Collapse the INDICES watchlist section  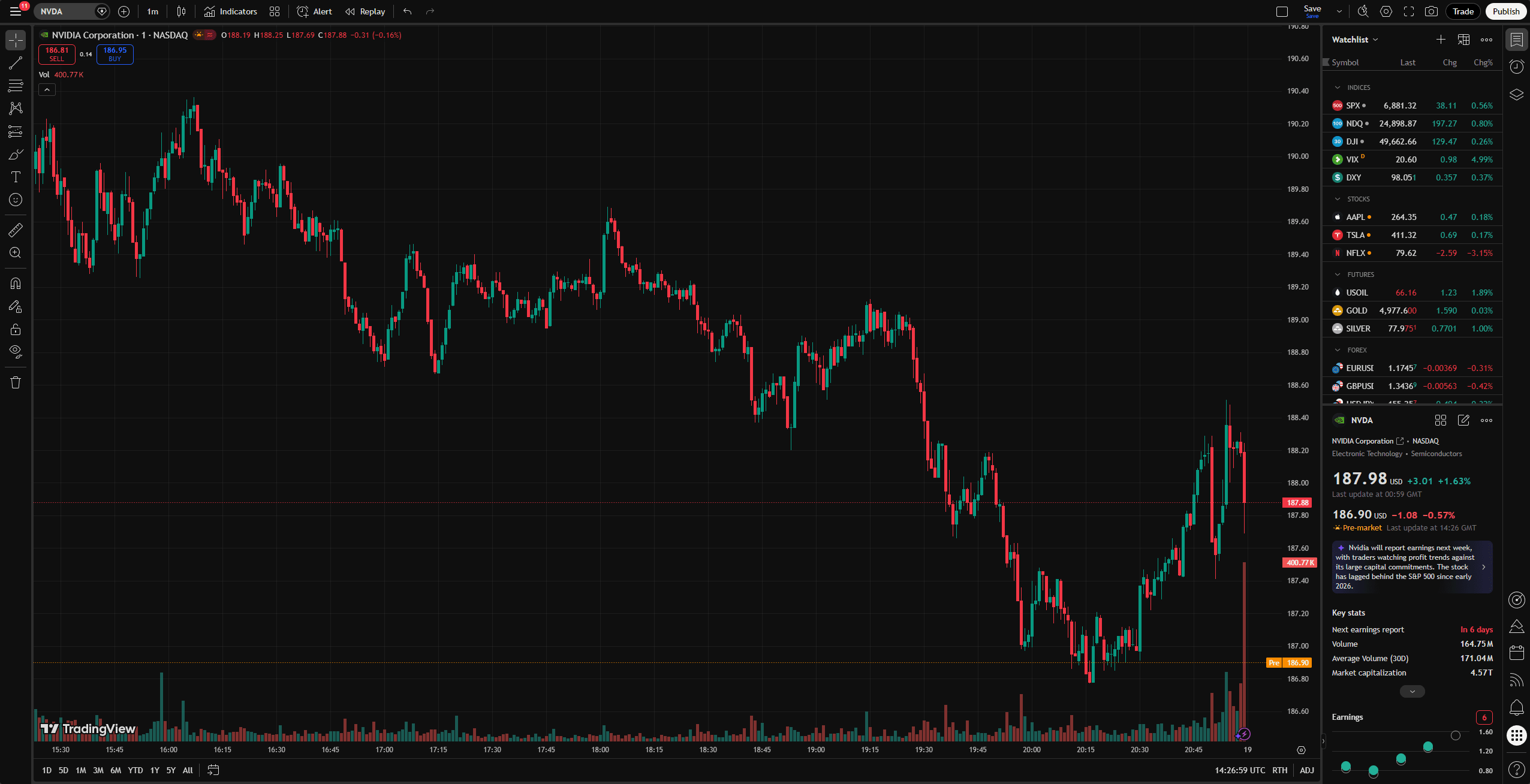pos(1338,87)
